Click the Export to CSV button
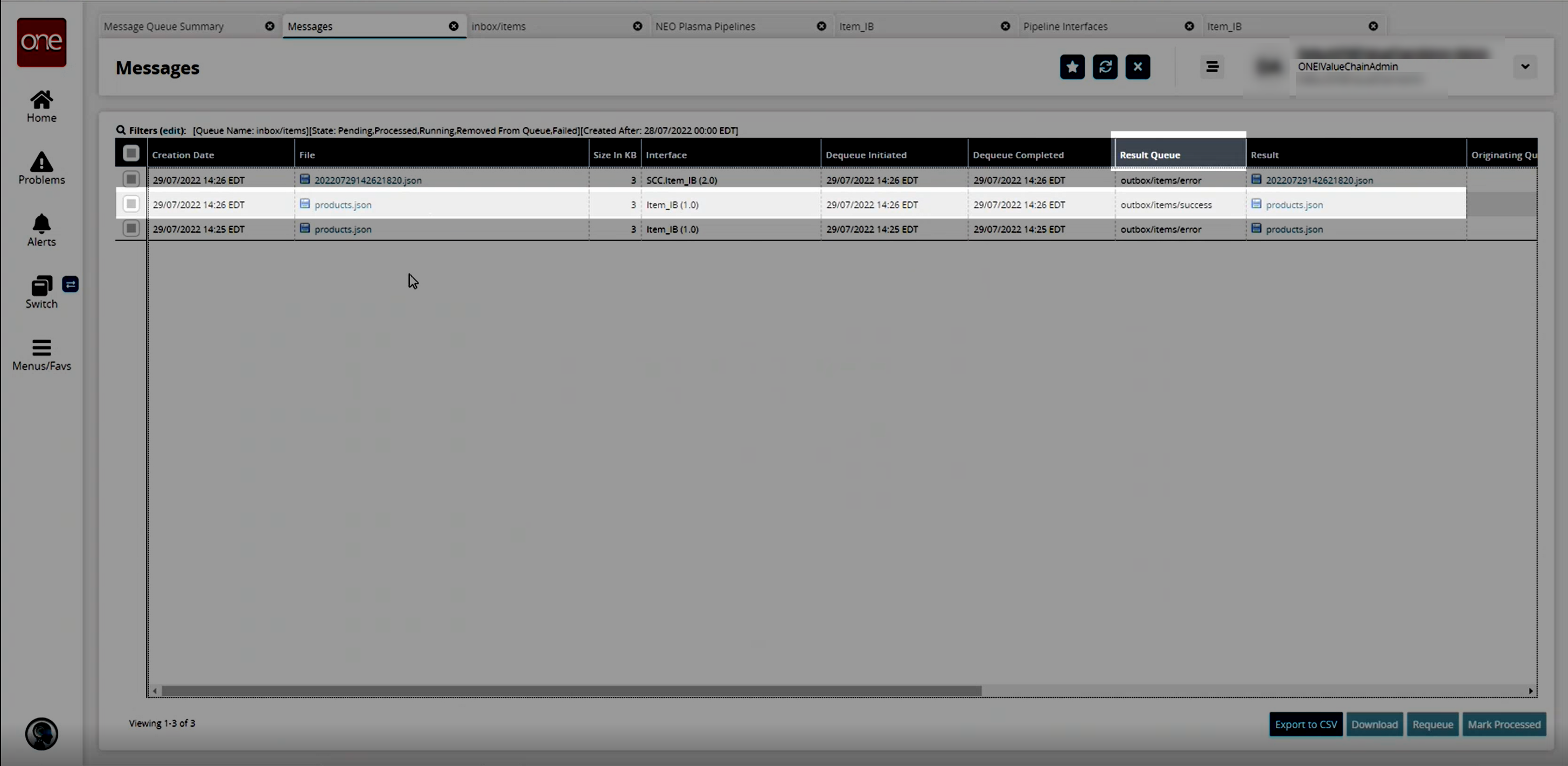 pyautogui.click(x=1306, y=724)
